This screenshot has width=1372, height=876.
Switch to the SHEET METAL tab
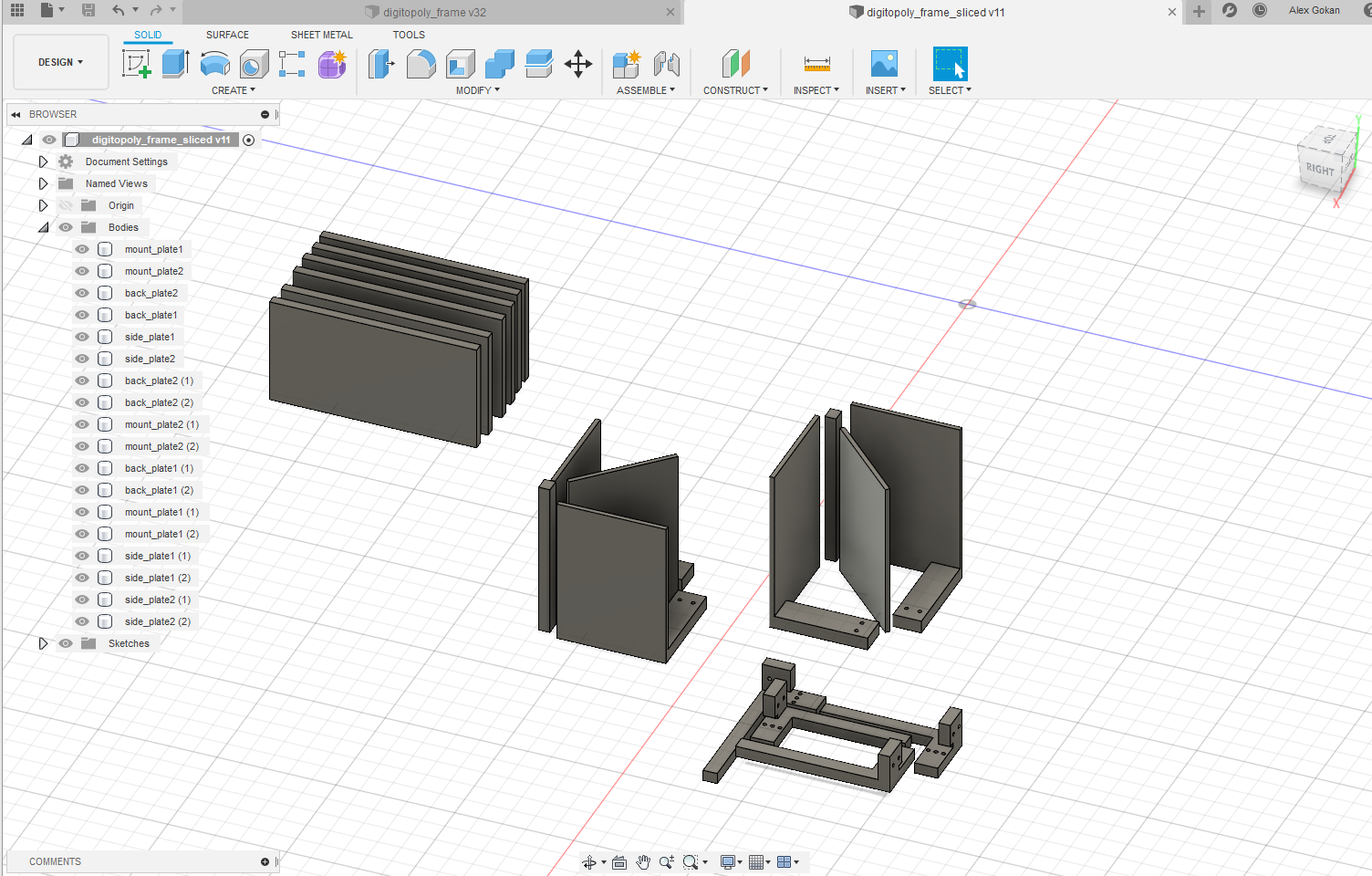322,35
